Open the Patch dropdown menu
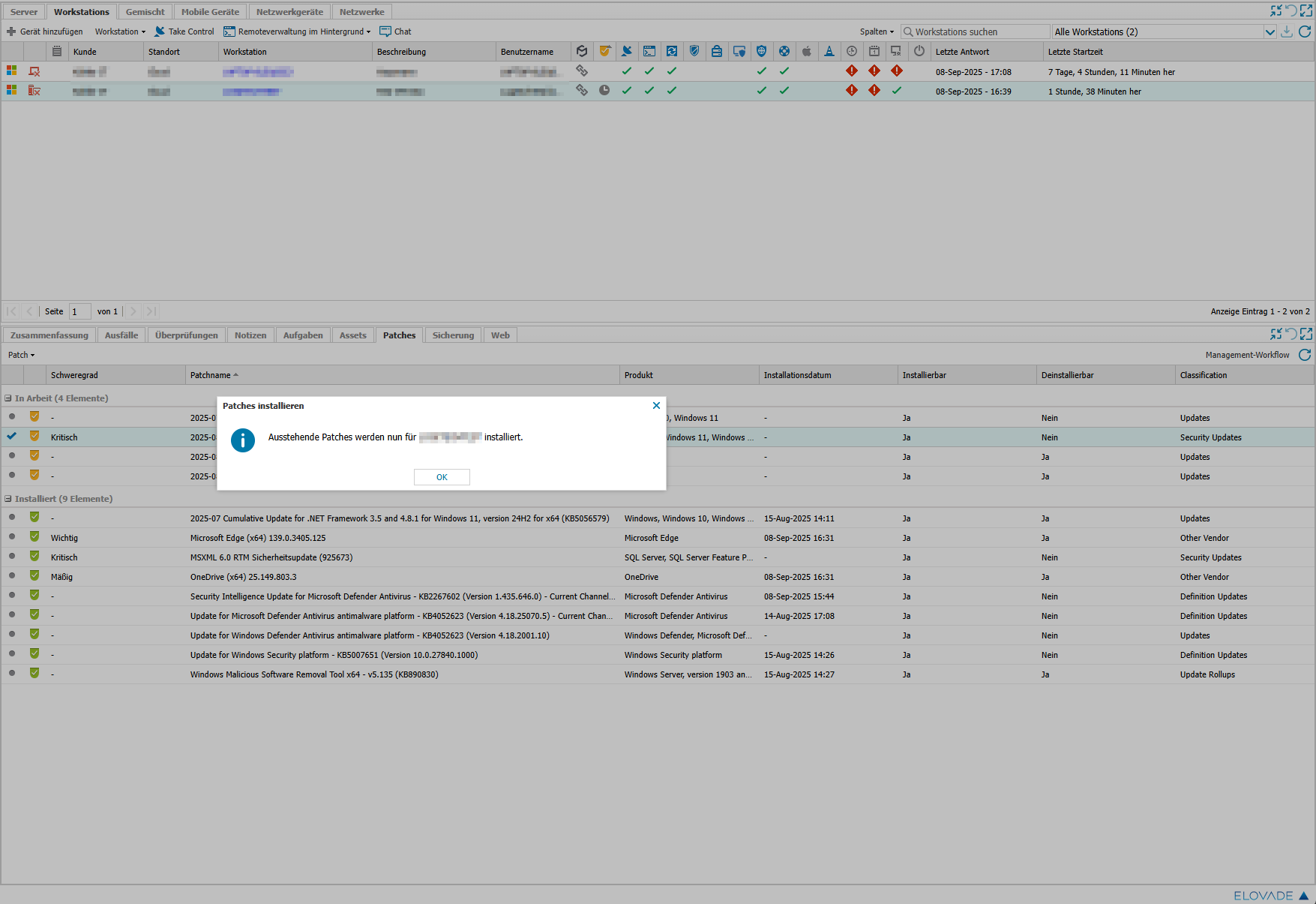This screenshot has height=904, width=1316. 21,355
